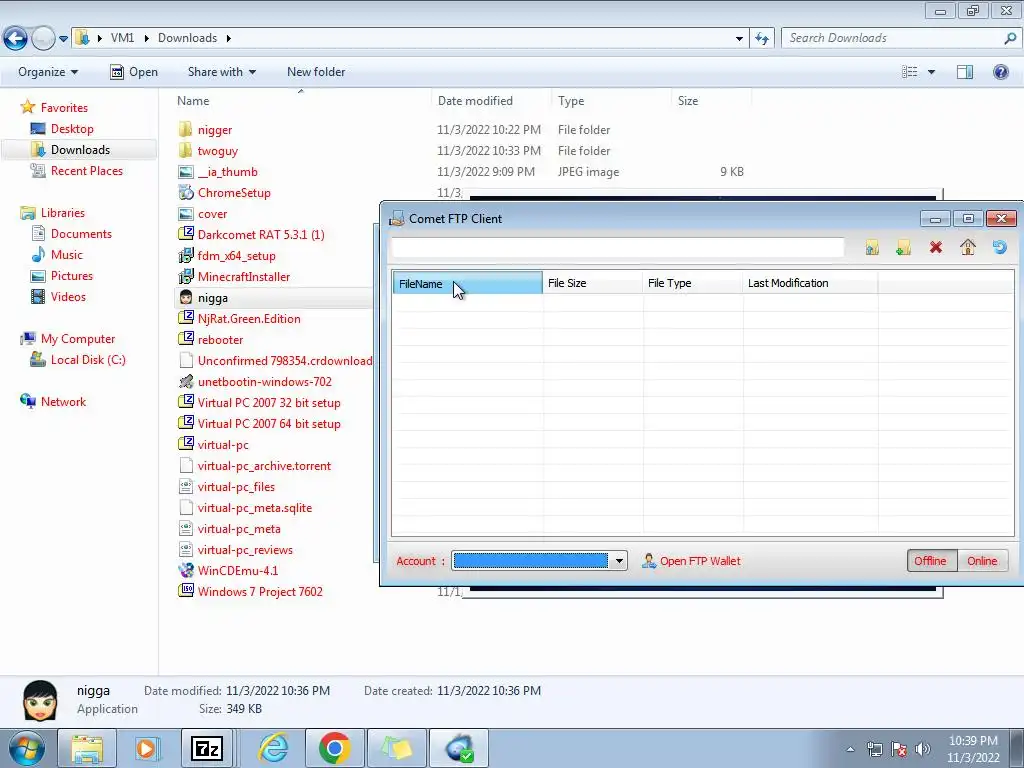Screen dimensions: 1024x768
Task: Show the preview pane in Explorer
Action: (965, 72)
